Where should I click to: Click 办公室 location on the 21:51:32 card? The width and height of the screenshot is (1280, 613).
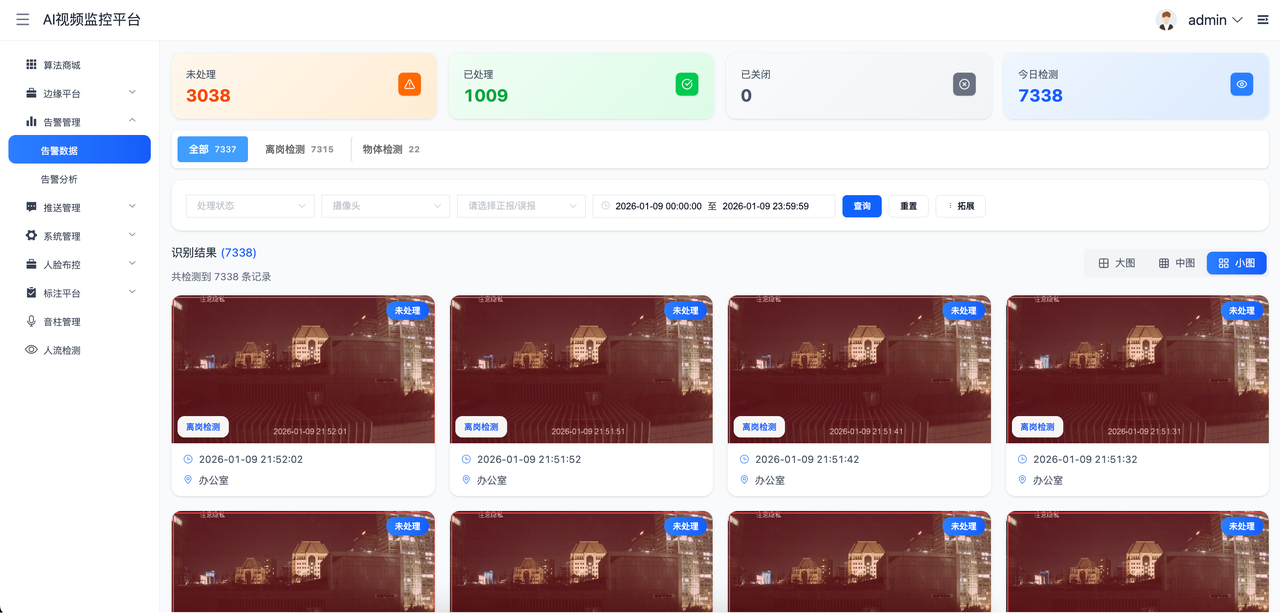tap(1047, 480)
